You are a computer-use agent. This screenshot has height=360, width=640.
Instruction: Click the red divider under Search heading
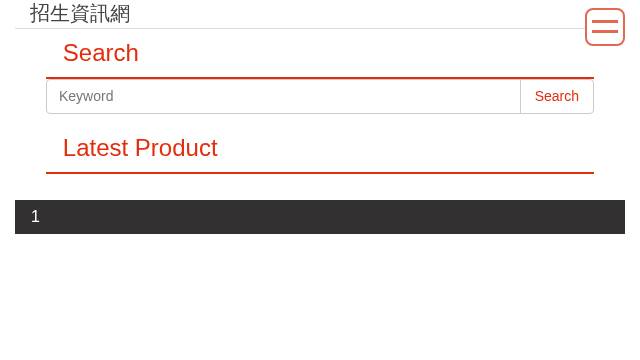[x=320, y=78]
